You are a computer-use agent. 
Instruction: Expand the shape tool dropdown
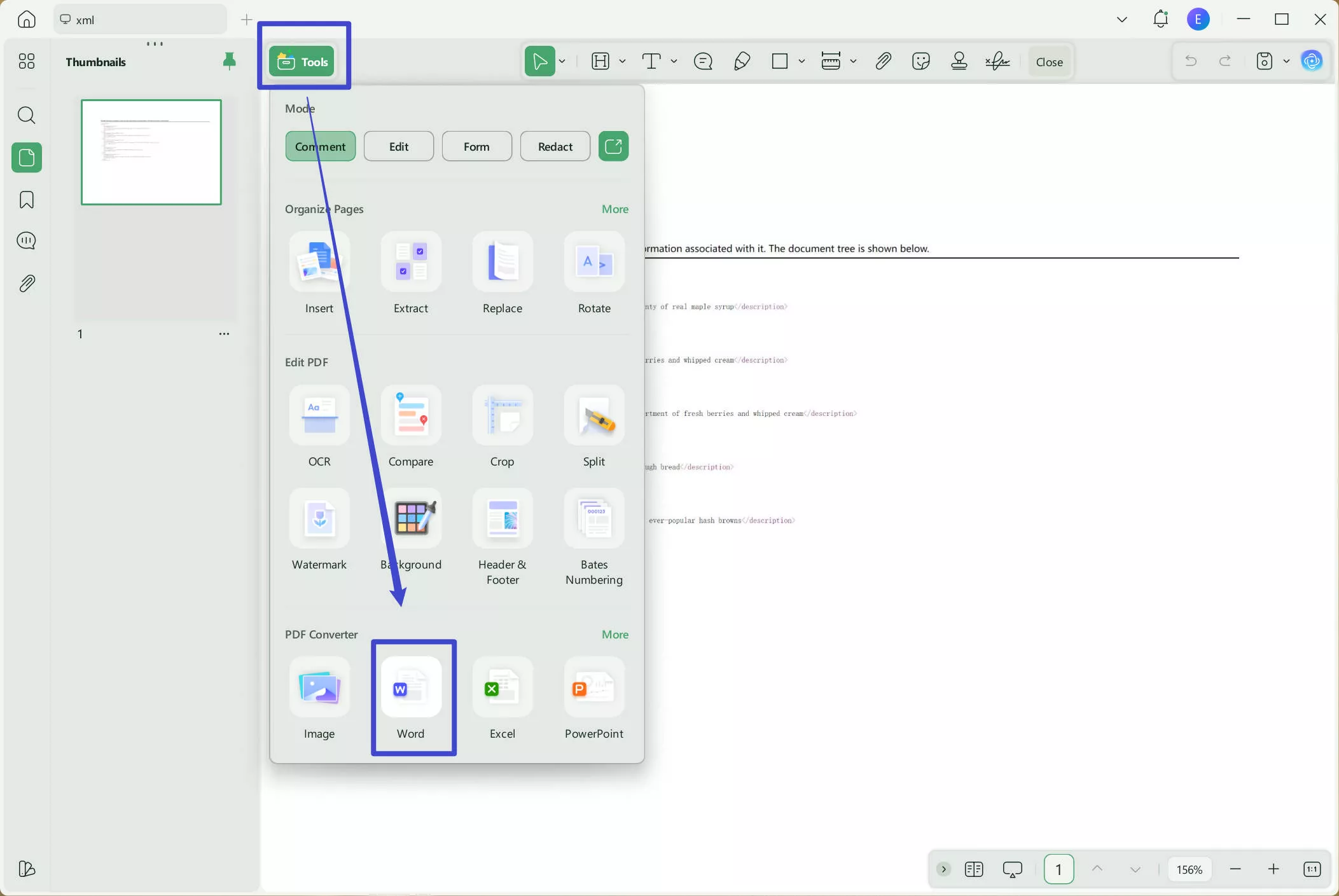click(x=801, y=61)
